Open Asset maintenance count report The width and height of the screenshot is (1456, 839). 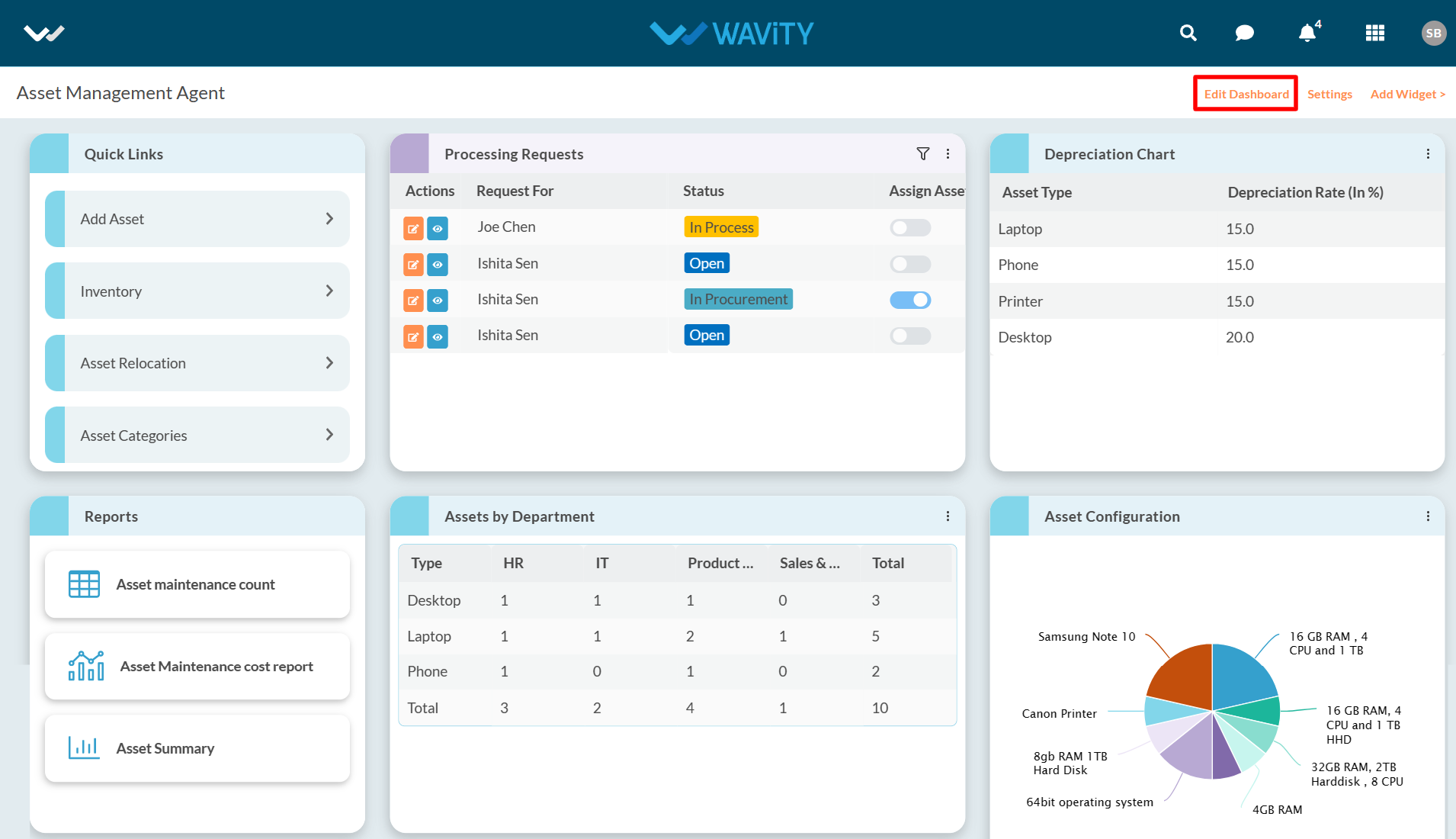pos(197,584)
